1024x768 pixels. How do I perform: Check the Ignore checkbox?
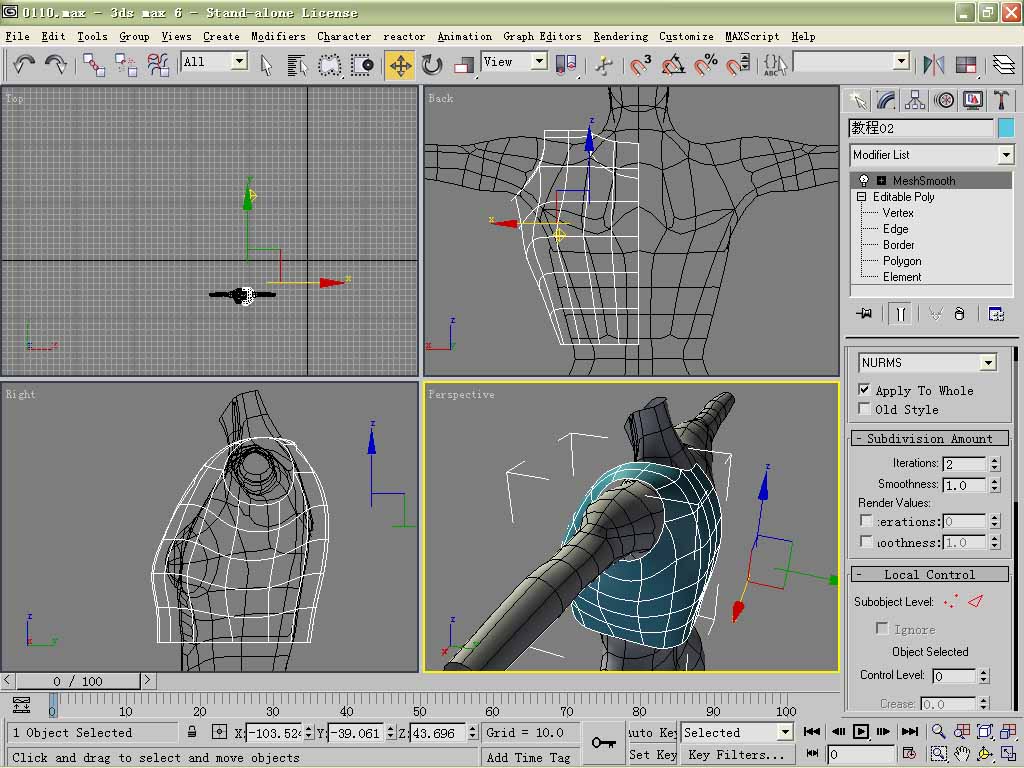point(882,628)
